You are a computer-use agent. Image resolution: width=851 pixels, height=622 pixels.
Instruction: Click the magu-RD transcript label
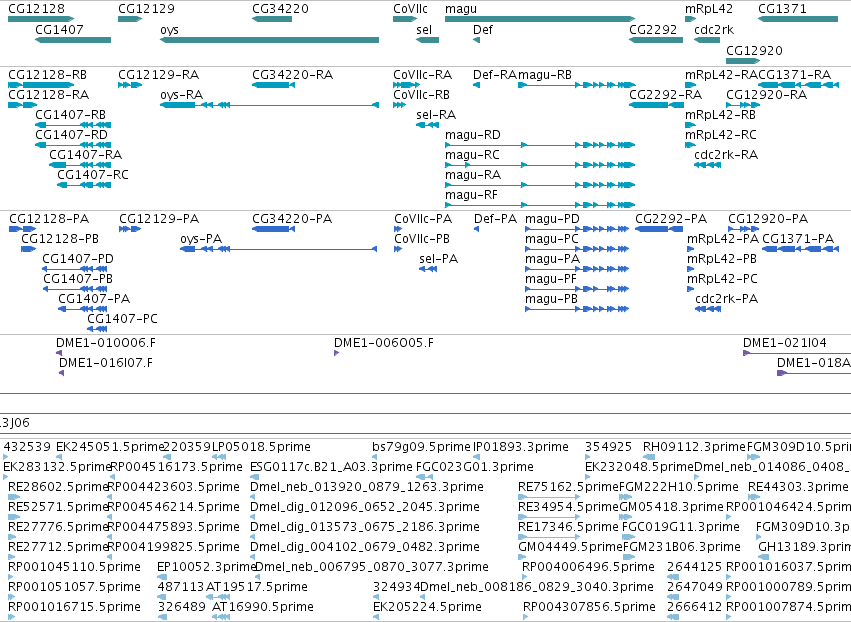(473, 134)
